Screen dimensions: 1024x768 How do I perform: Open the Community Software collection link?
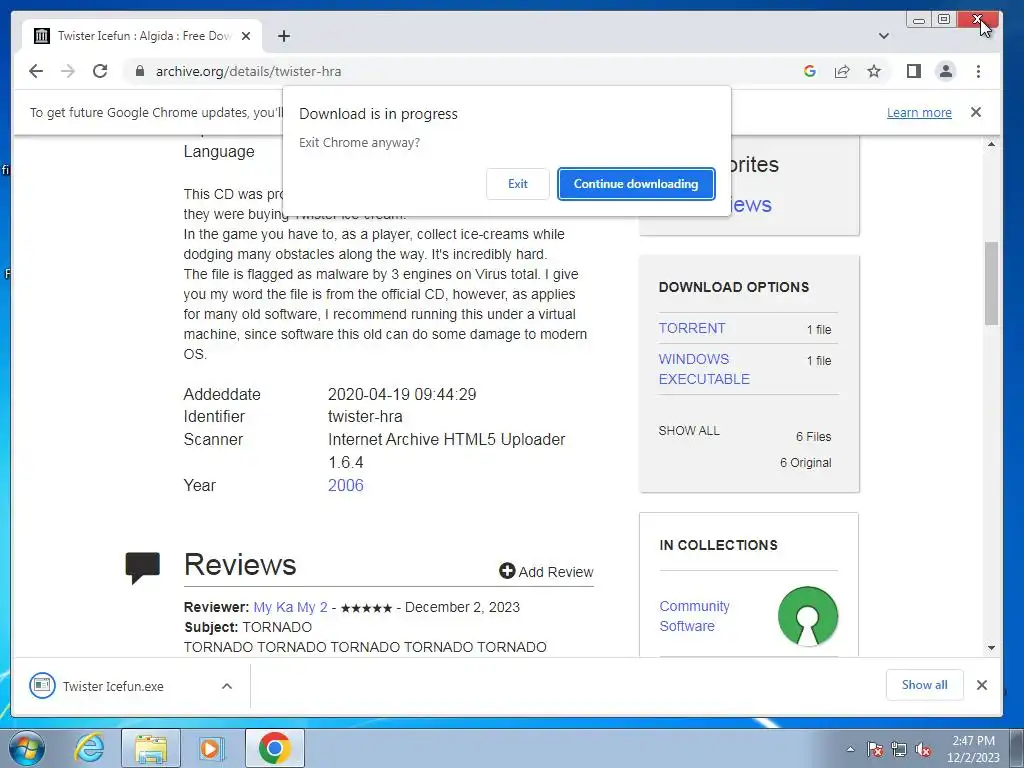(694, 616)
